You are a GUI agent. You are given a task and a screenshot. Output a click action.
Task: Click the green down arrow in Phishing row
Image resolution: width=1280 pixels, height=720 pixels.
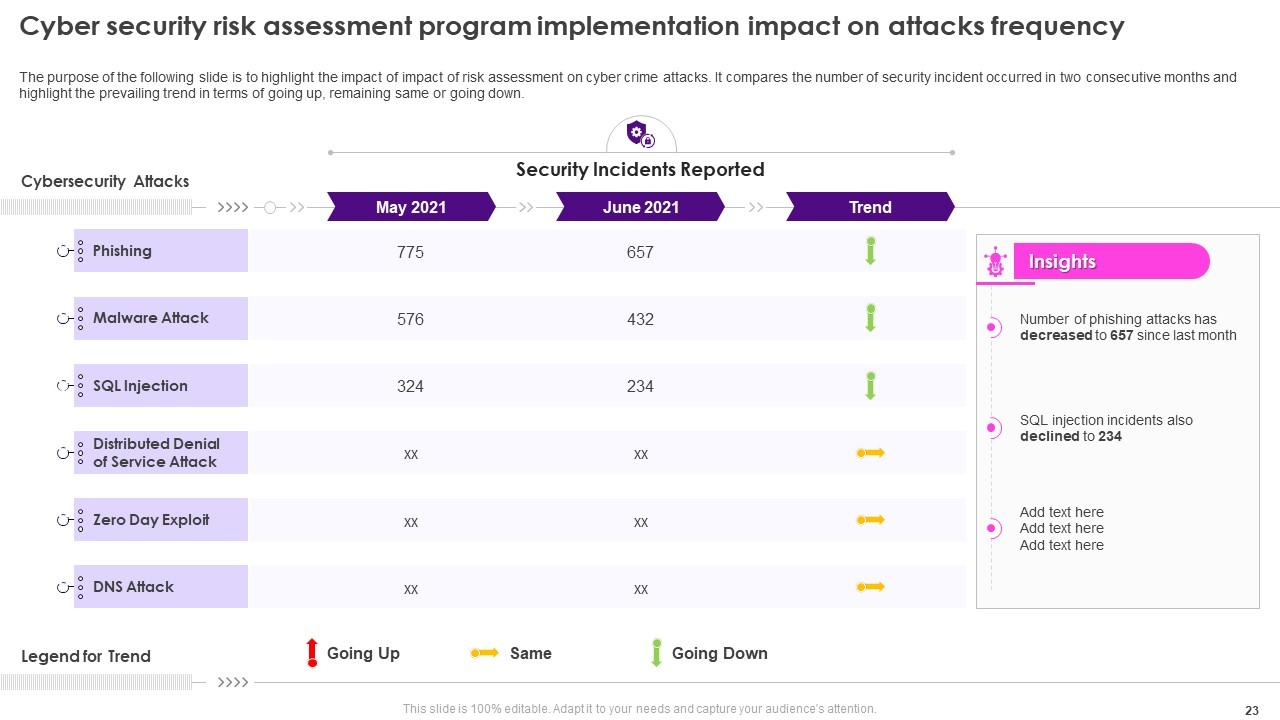coord(870,251)
